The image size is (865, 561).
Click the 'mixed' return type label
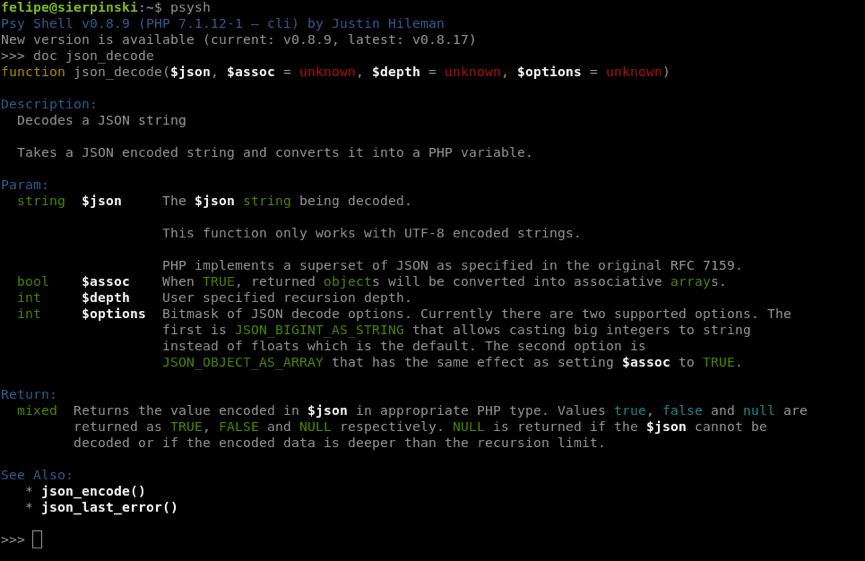pos(37,410)
